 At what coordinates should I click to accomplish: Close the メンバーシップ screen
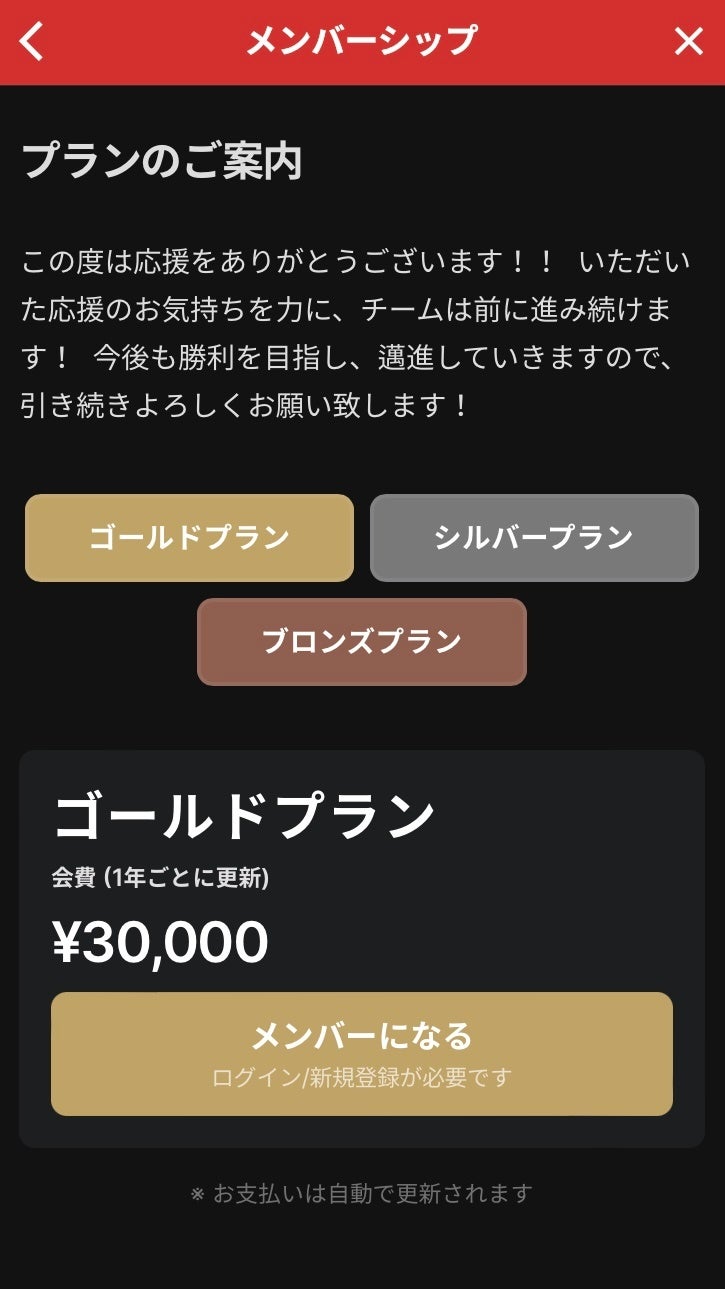click(x=689, y=42)
